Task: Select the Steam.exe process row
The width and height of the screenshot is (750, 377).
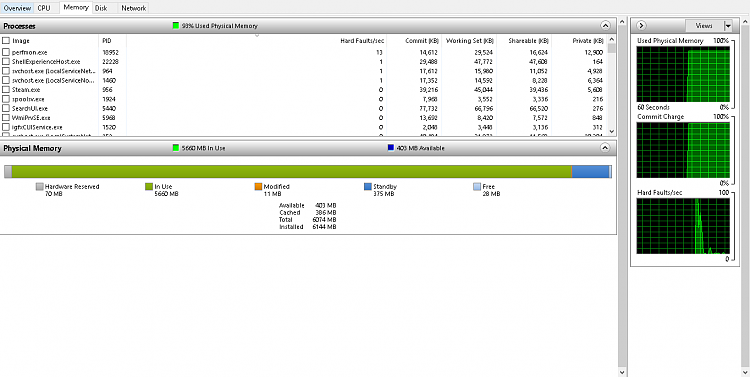Action: pyautogui.click(x=304, y=89)
